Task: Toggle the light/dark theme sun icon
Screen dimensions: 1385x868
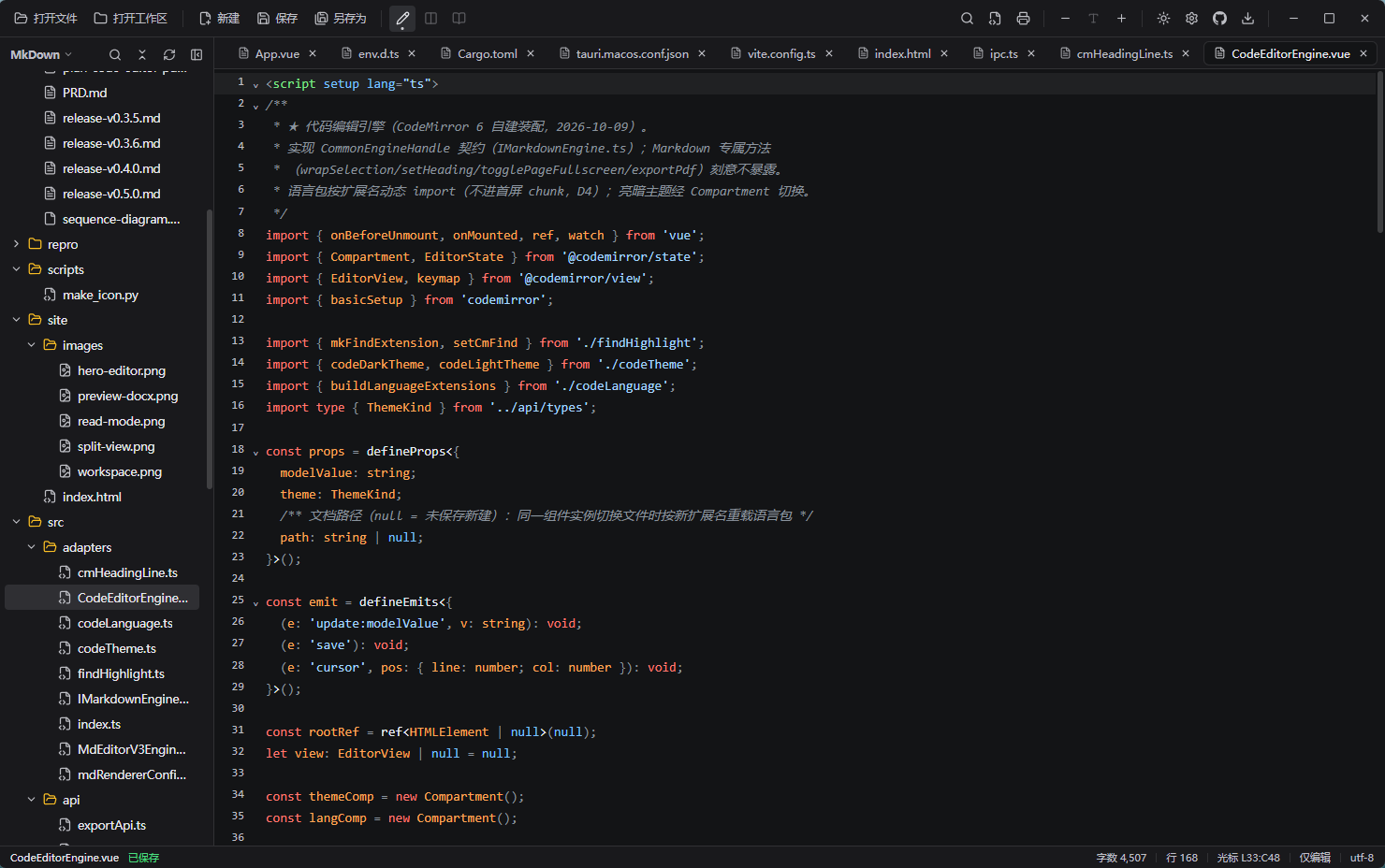Action: click(x=1163, y=19)
